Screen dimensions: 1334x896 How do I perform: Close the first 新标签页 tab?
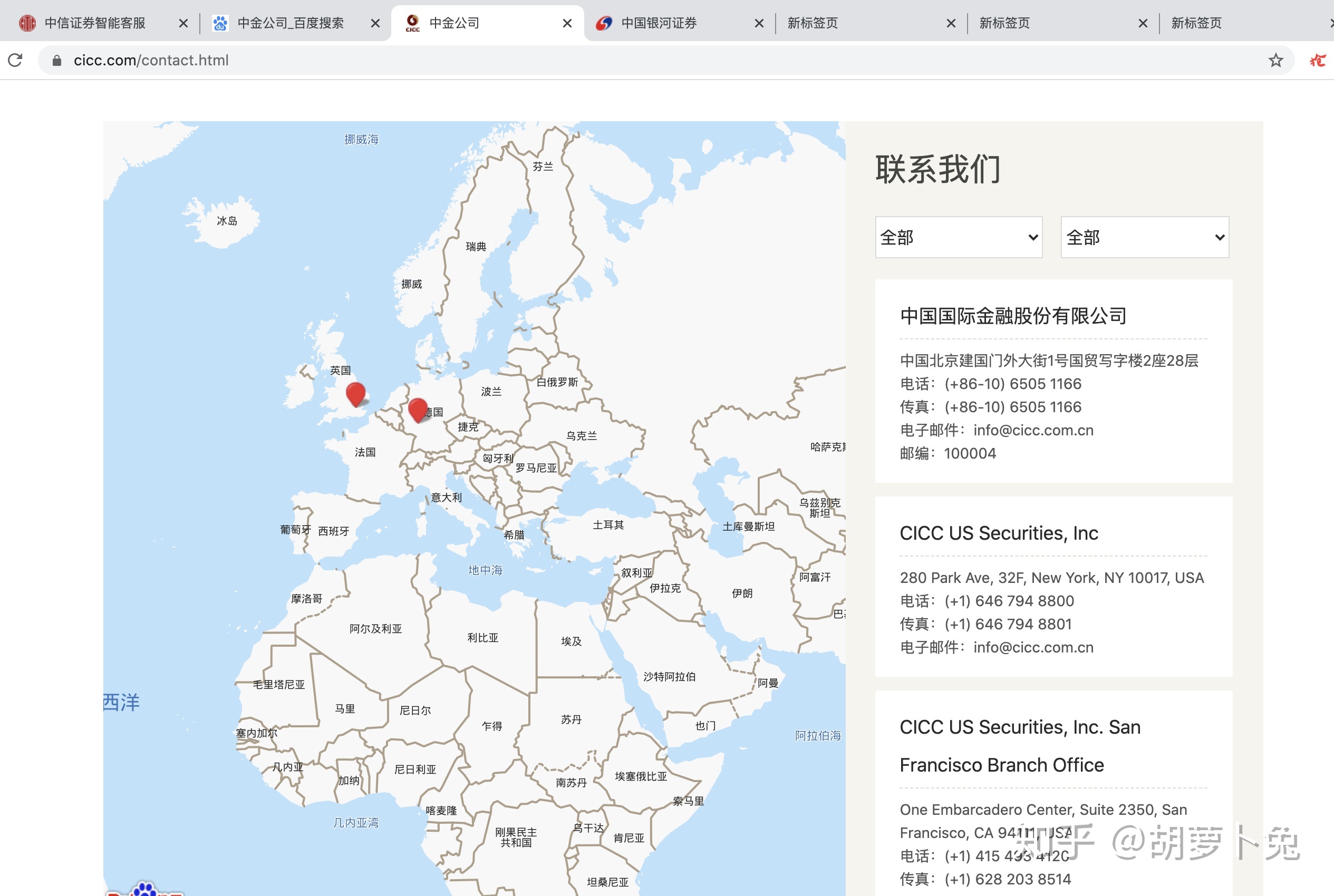tap(951, 23)
